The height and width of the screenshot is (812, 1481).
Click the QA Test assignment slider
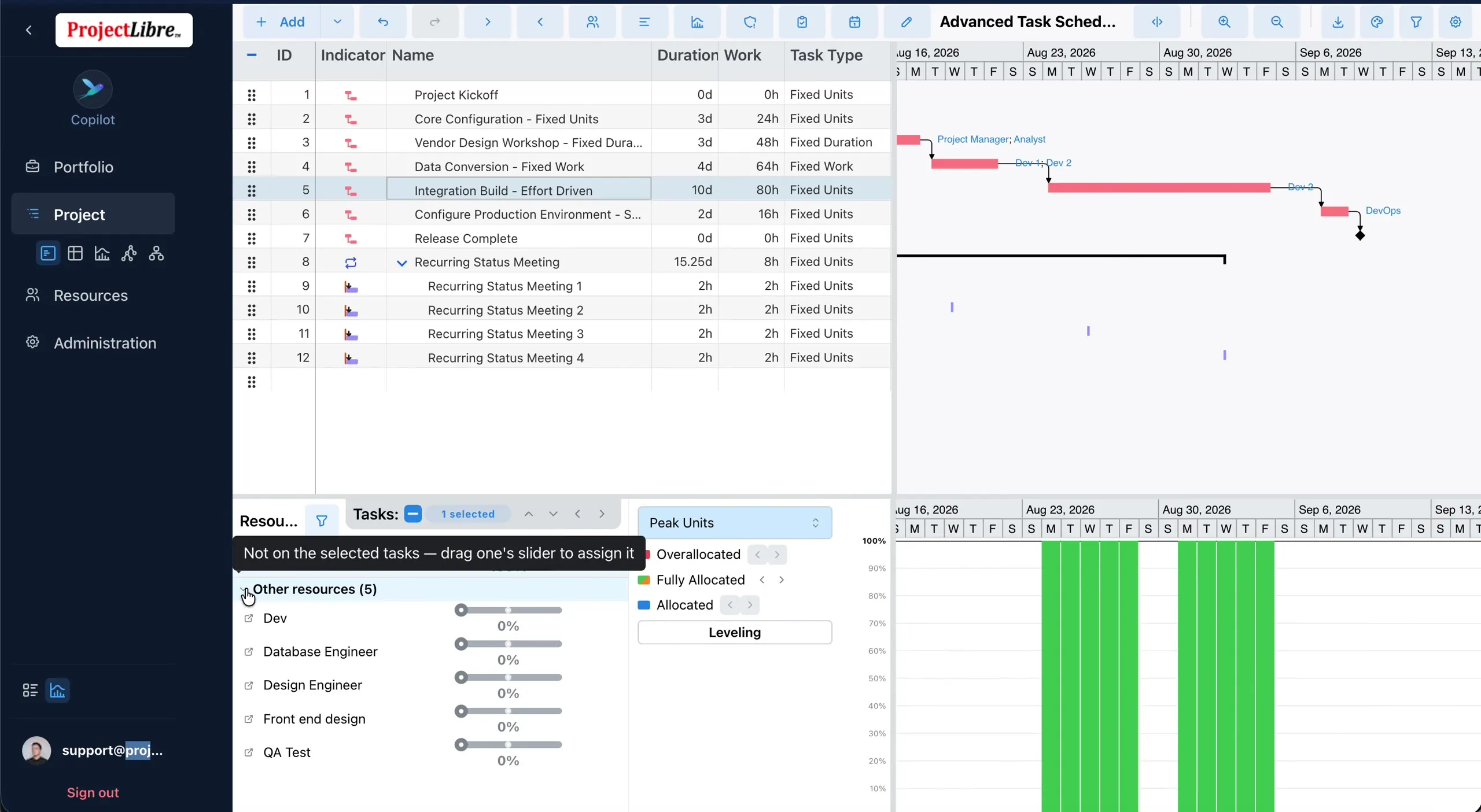508,744
